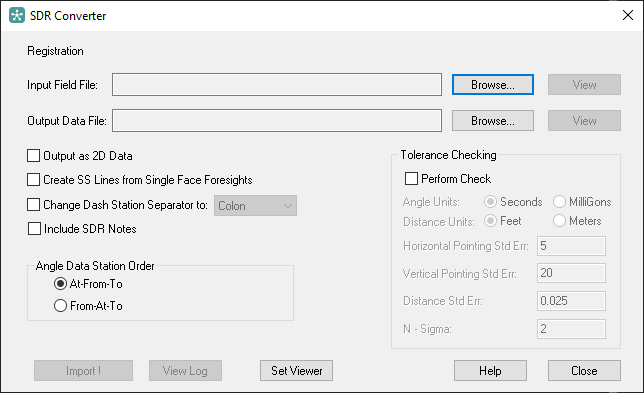
Task: View the Input Field File
Action: 584,85
